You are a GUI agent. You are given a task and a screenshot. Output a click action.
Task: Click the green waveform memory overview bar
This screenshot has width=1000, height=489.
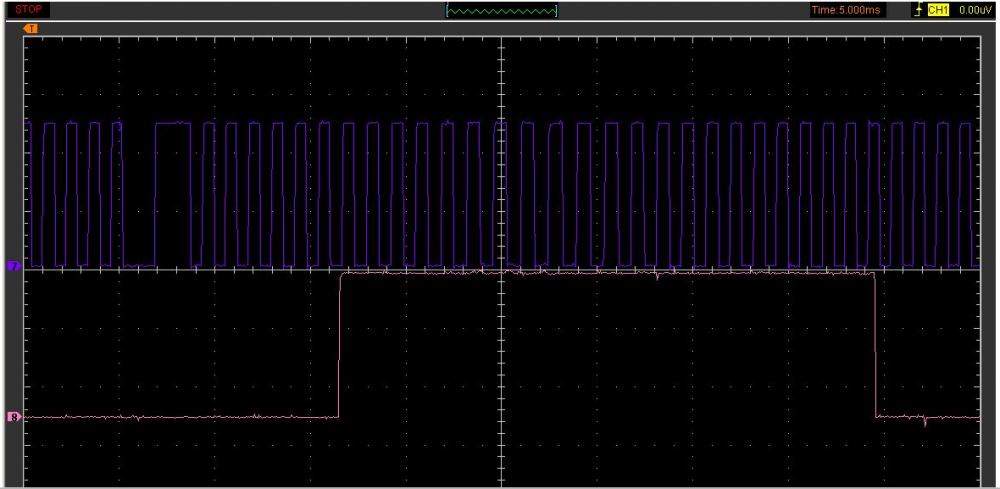(x=502, y=11)
